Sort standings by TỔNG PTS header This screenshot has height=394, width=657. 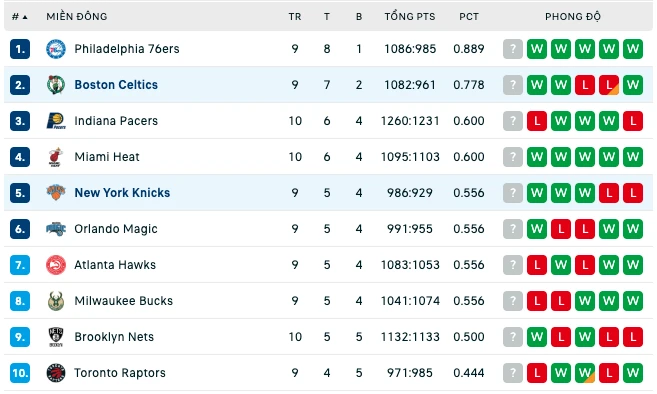(x=410, y=17)
